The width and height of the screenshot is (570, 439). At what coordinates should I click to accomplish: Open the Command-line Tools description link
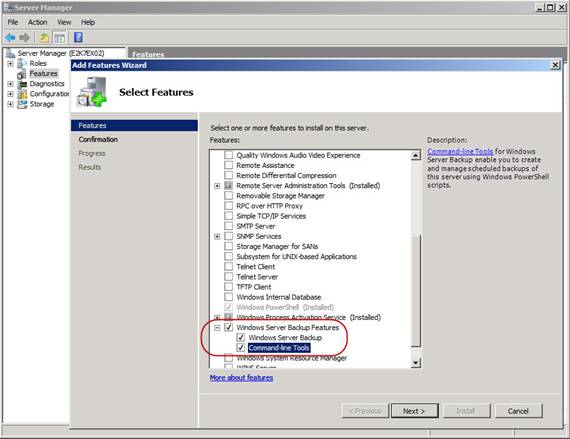pos(460,152)
